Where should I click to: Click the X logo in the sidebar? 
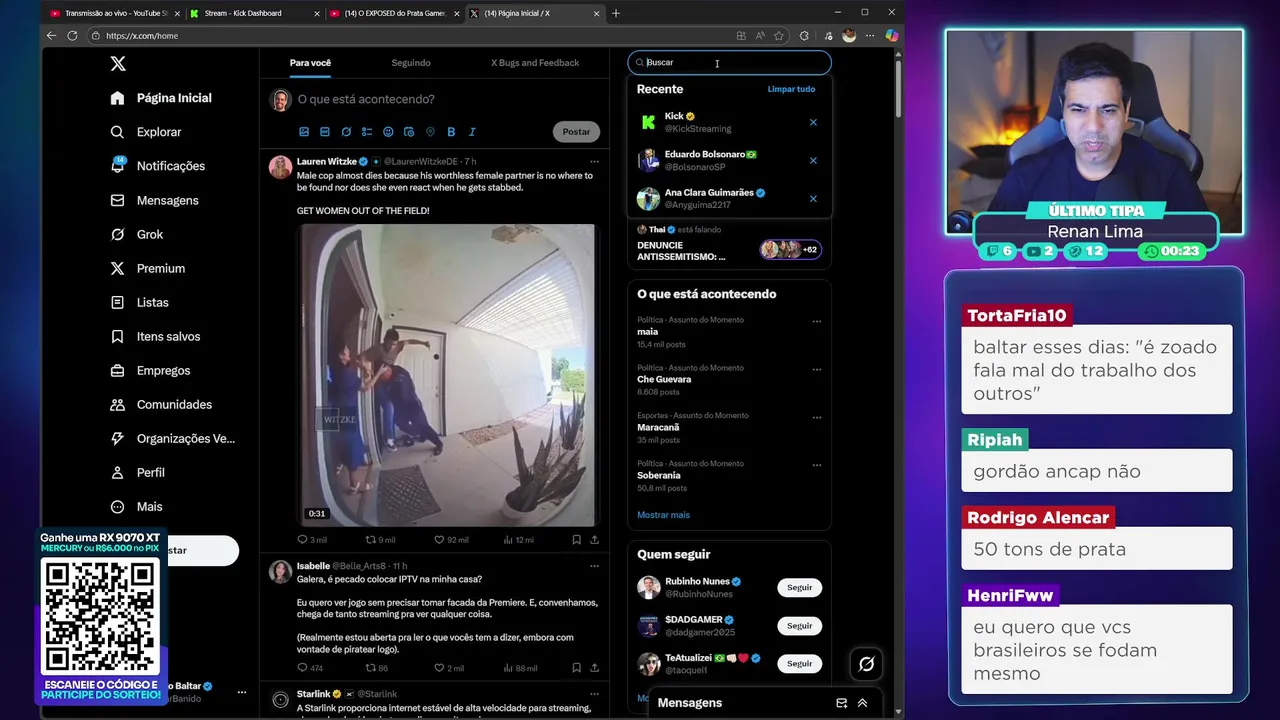click(x=118, y=64)
